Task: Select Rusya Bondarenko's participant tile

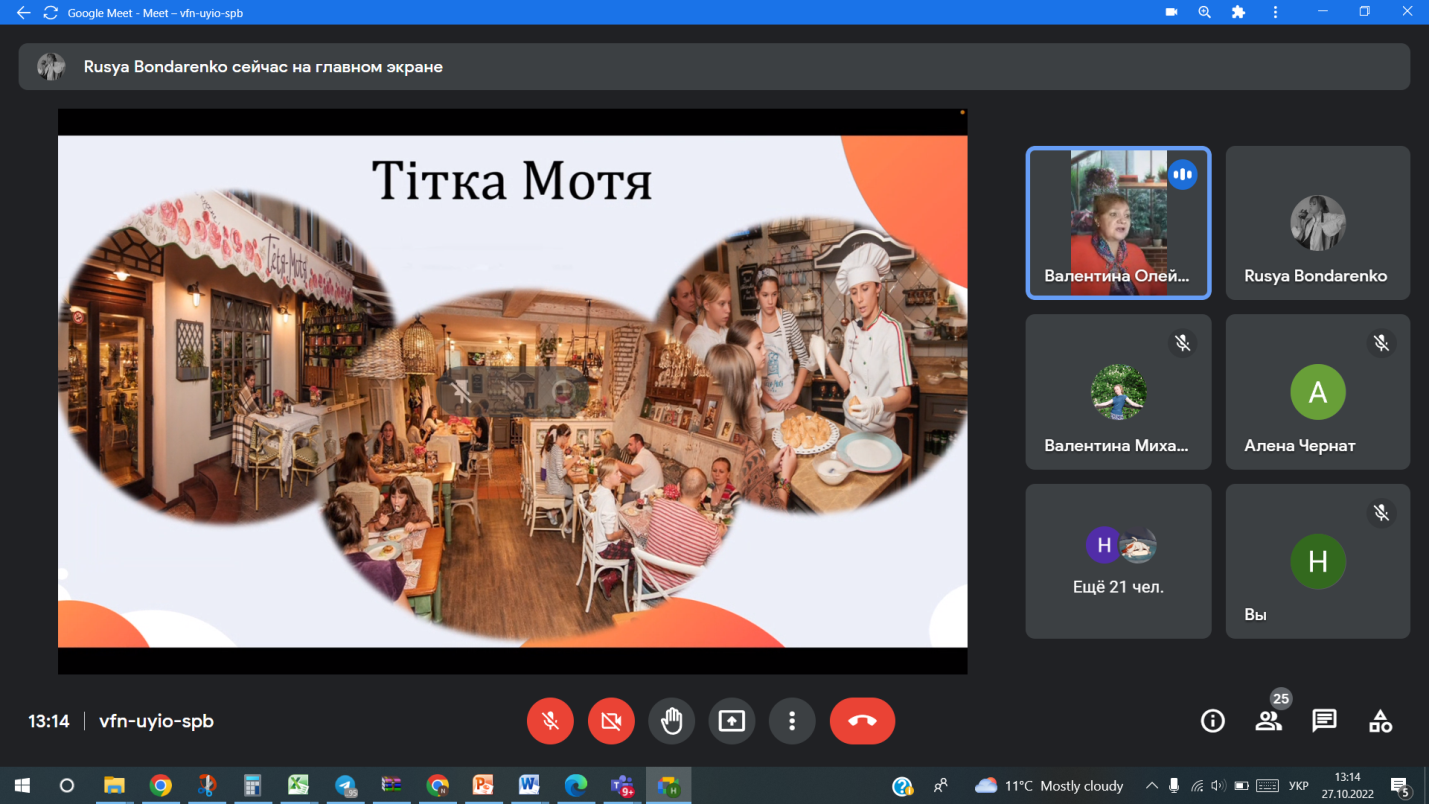Action: coord(1317,223)
